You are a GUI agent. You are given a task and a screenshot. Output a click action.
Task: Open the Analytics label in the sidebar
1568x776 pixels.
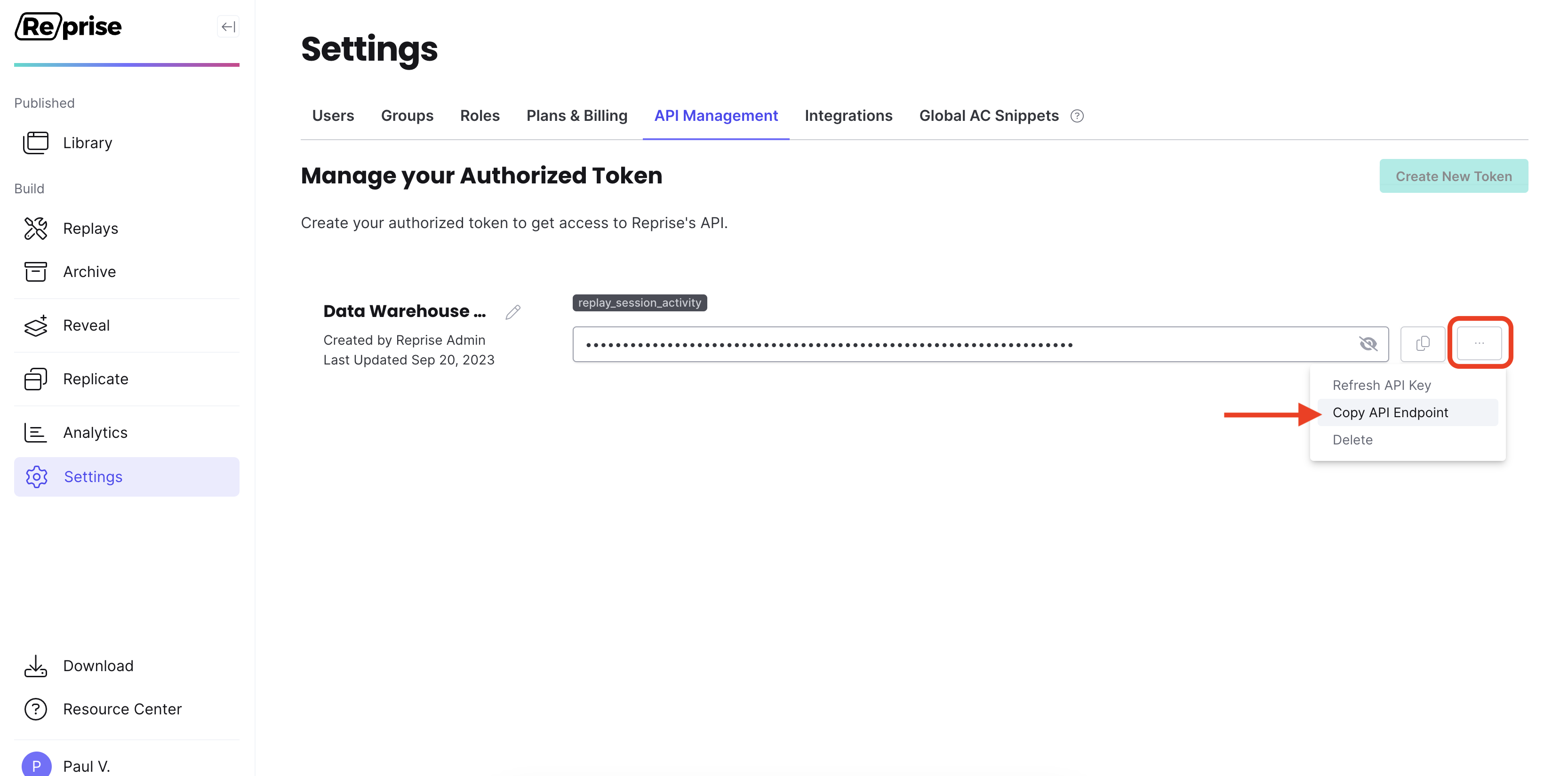(96, 432)
